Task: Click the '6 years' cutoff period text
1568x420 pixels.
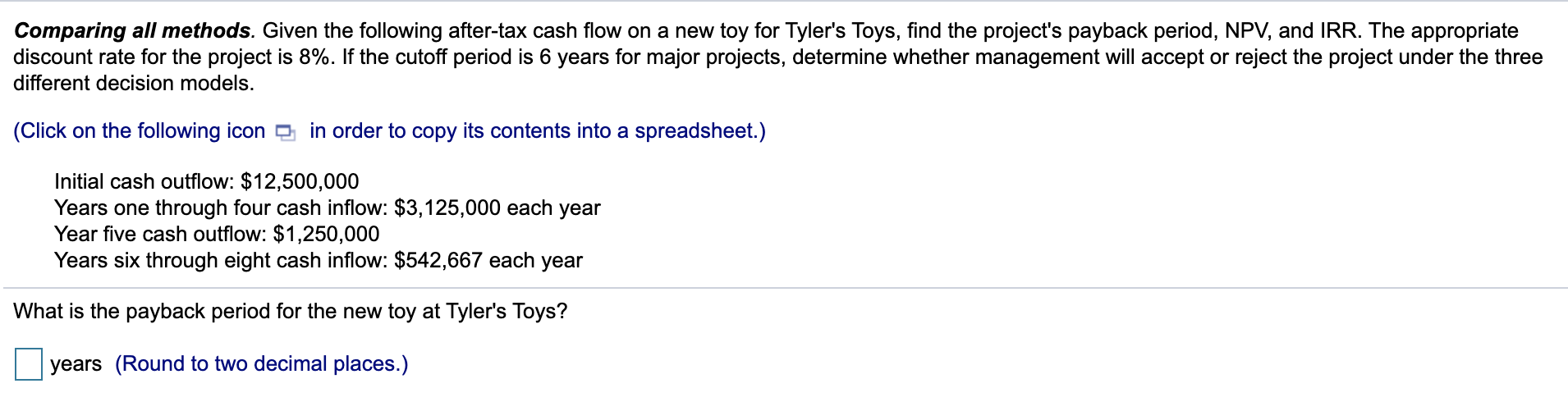Action: coord(575,57)
